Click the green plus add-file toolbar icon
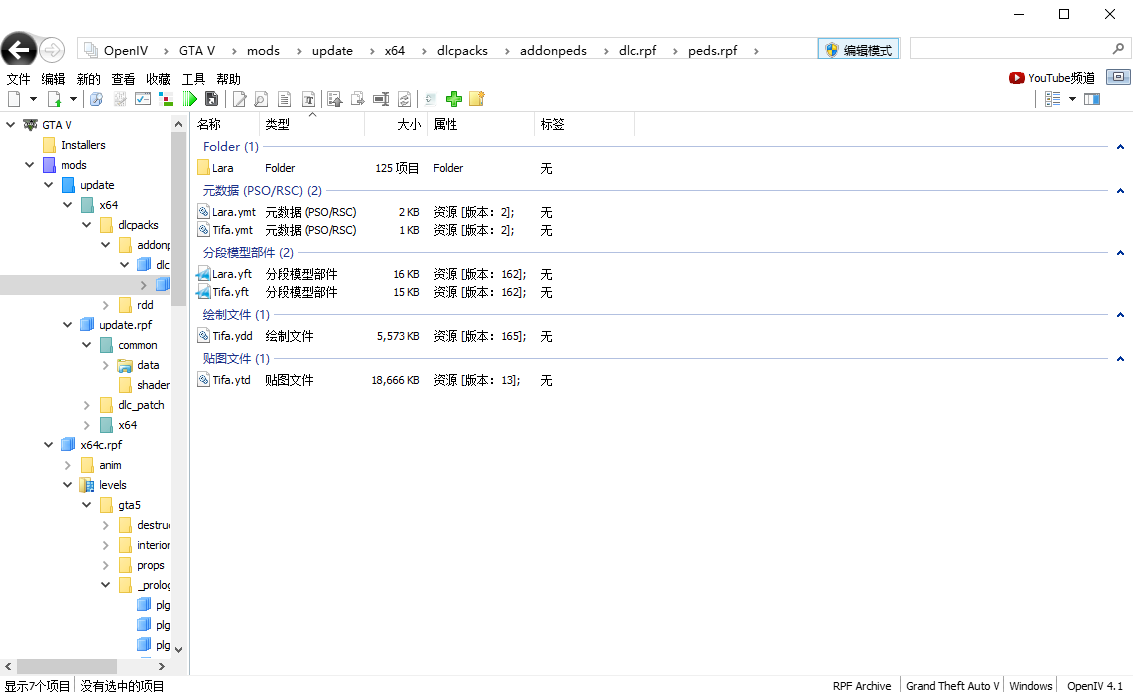 tap(452, 98)
